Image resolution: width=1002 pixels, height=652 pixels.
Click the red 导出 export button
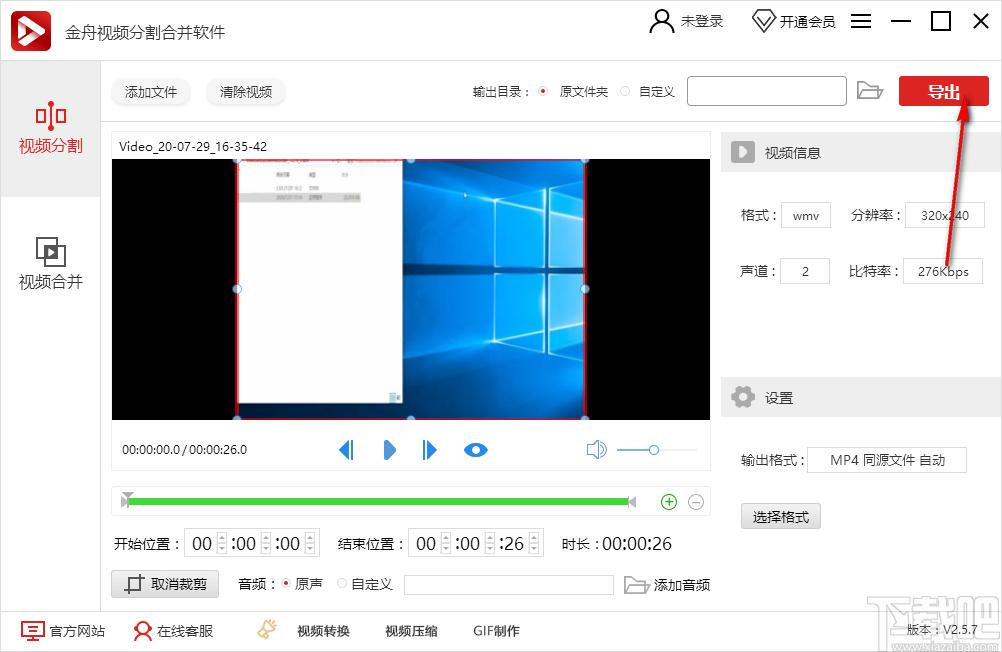[x=943, y=91]
